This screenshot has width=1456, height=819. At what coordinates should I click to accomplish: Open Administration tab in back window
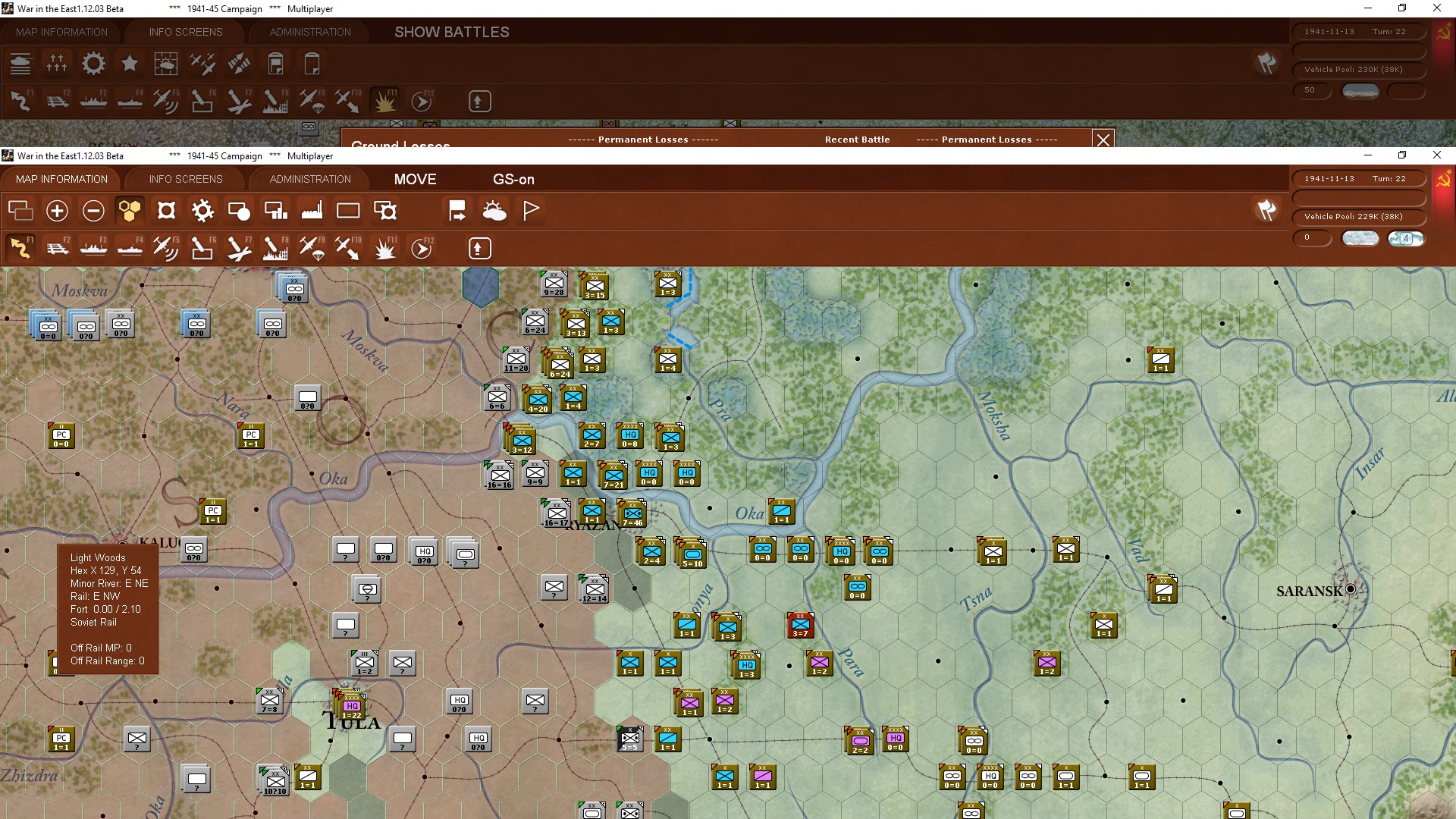[310, 32]
